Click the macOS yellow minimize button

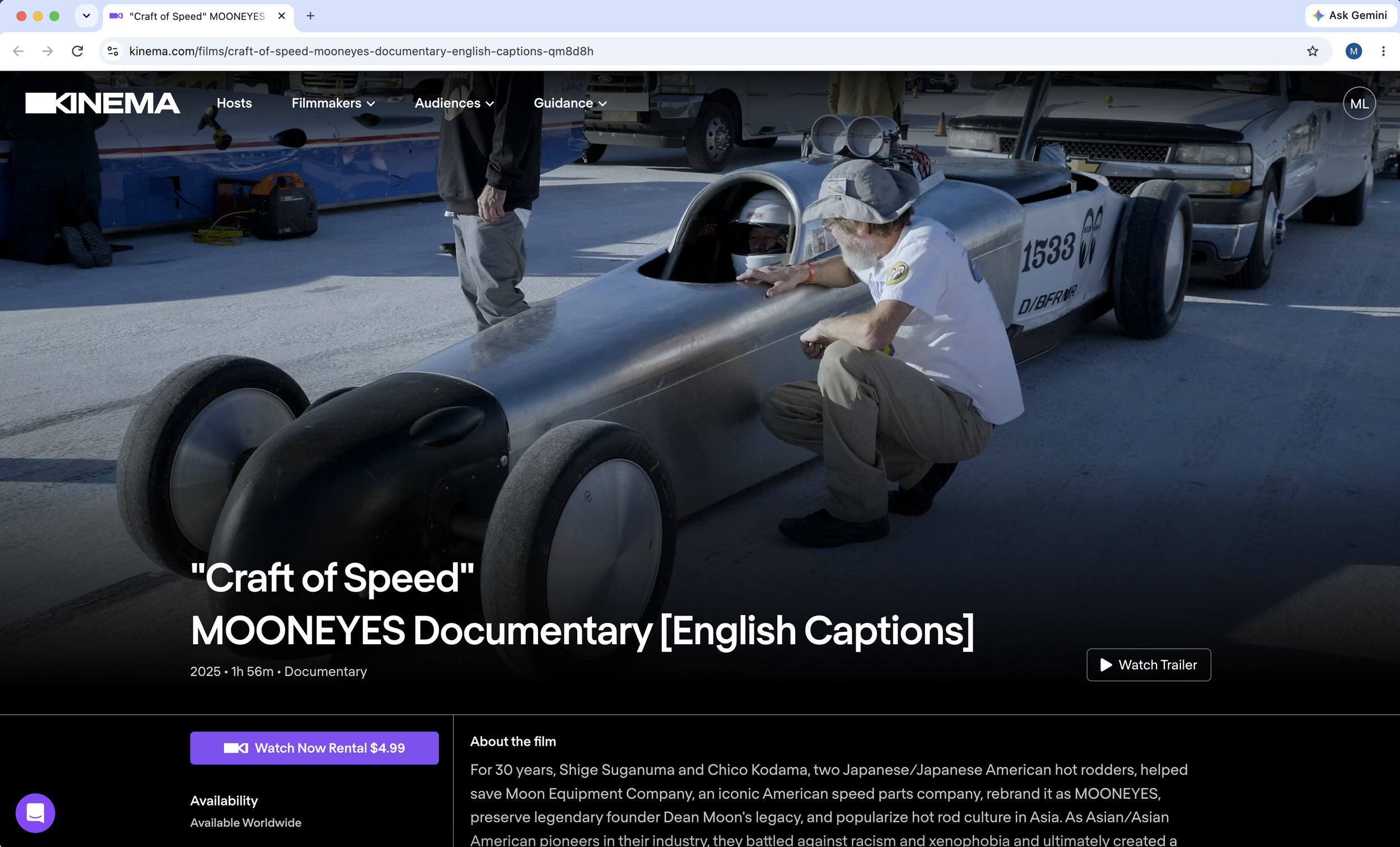pyautogui.click(x=38, y=16)
